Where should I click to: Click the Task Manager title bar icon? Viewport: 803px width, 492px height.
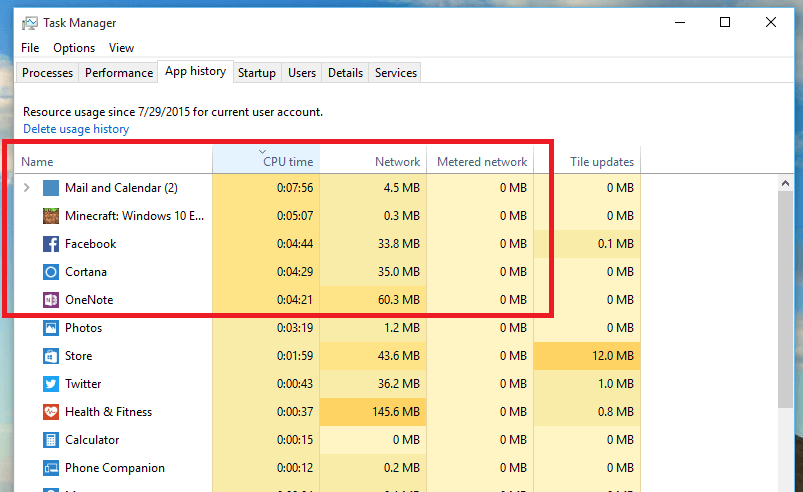pos(30,23)
